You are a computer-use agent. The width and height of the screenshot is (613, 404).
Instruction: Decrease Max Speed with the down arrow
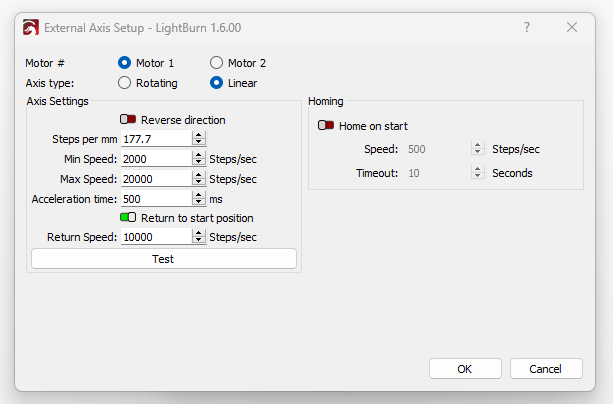199,183
